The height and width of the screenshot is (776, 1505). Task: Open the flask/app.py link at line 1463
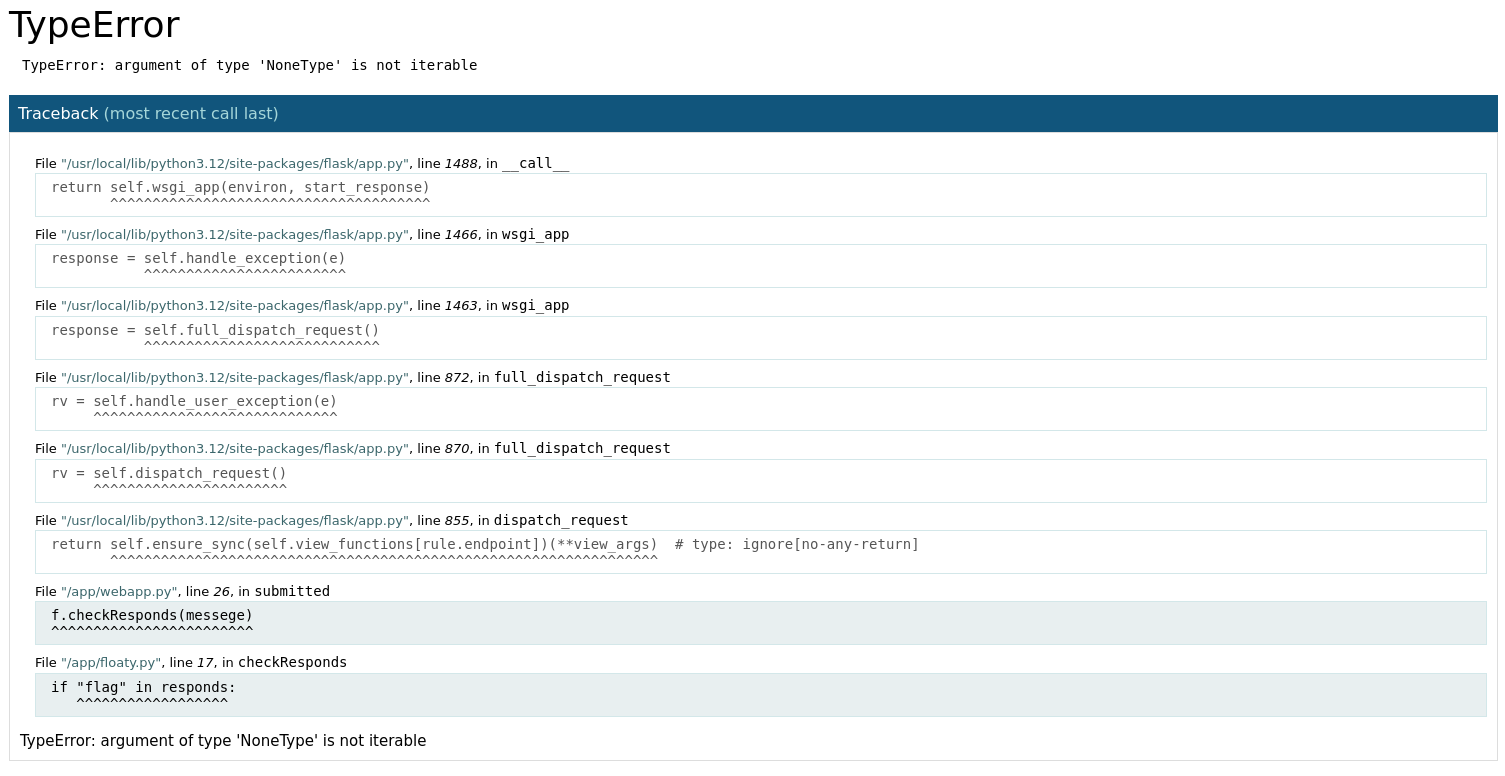tap(234, 305)
